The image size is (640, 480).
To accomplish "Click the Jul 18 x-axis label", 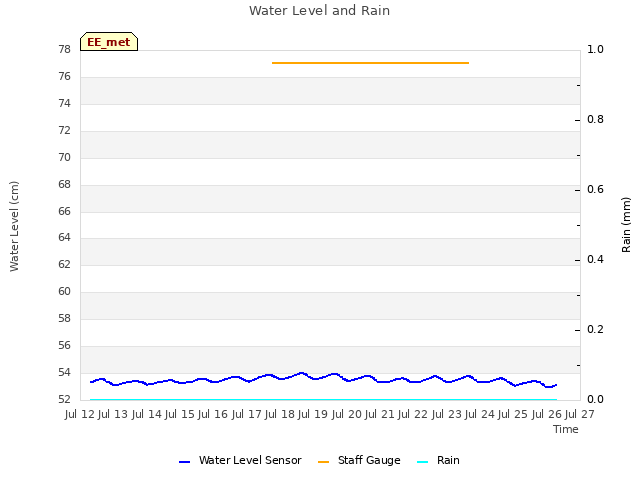I will coord(280,414).
